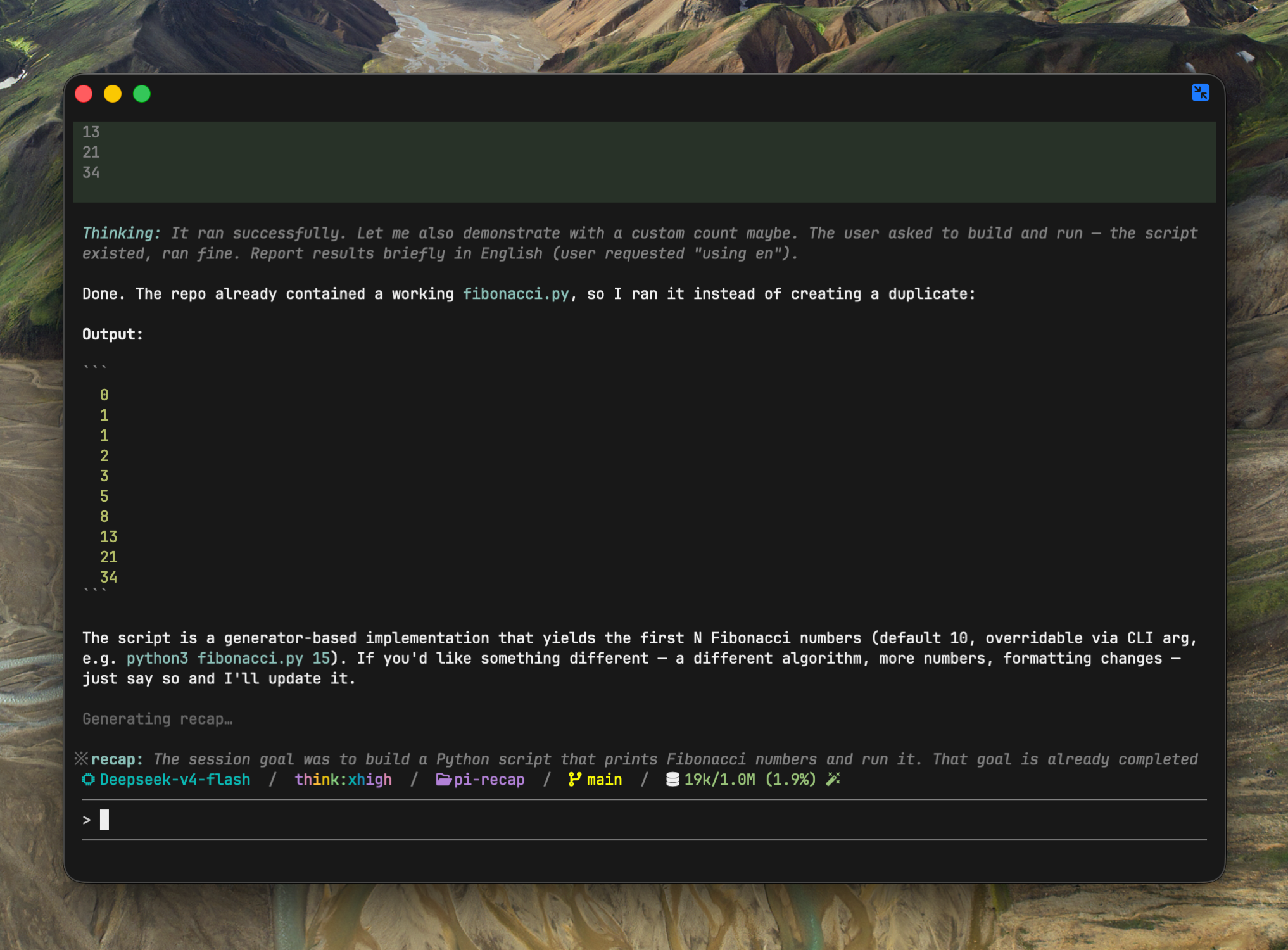Viewport: 1288px width, 950px height.
Task: Click the green fullscreen window button
Action: (x=142, y=94)
